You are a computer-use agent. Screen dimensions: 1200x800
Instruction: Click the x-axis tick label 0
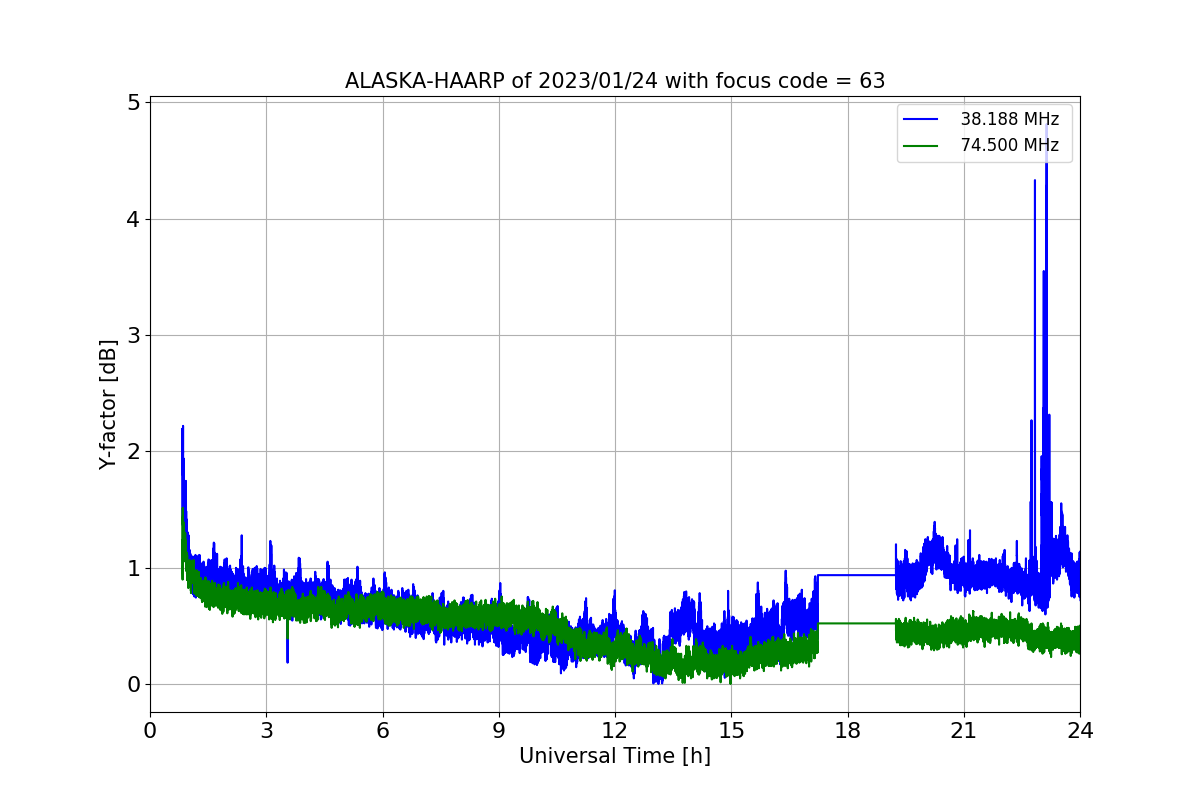pos(150,730)
